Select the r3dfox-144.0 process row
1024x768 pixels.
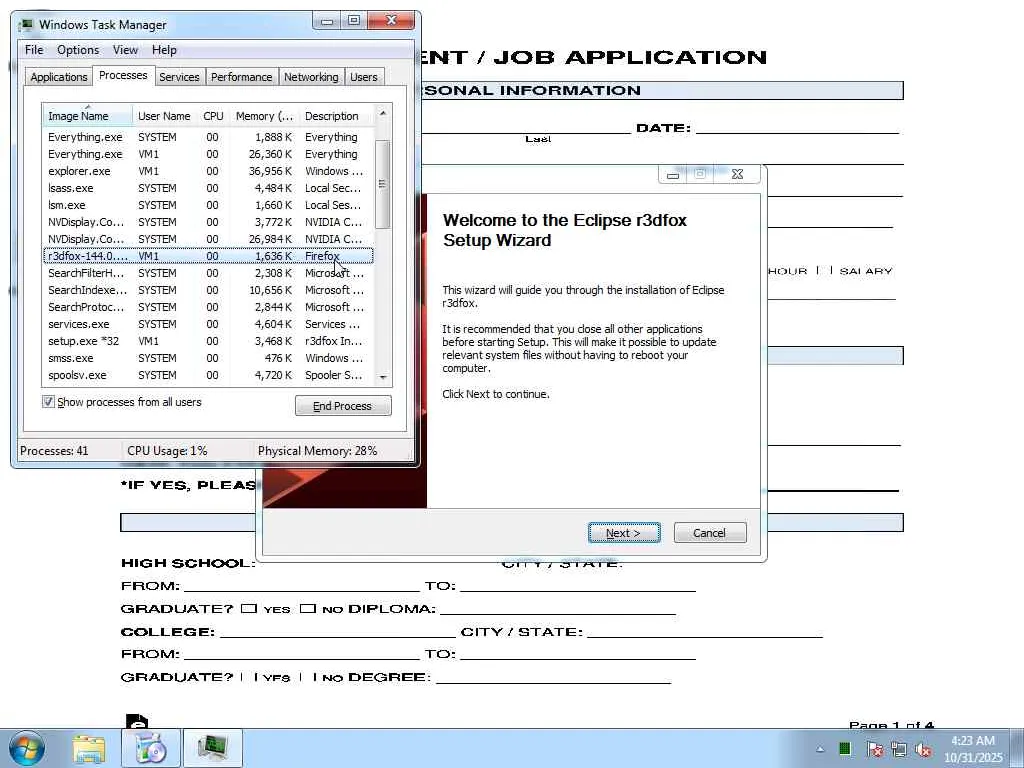click(x=208, y=256)
